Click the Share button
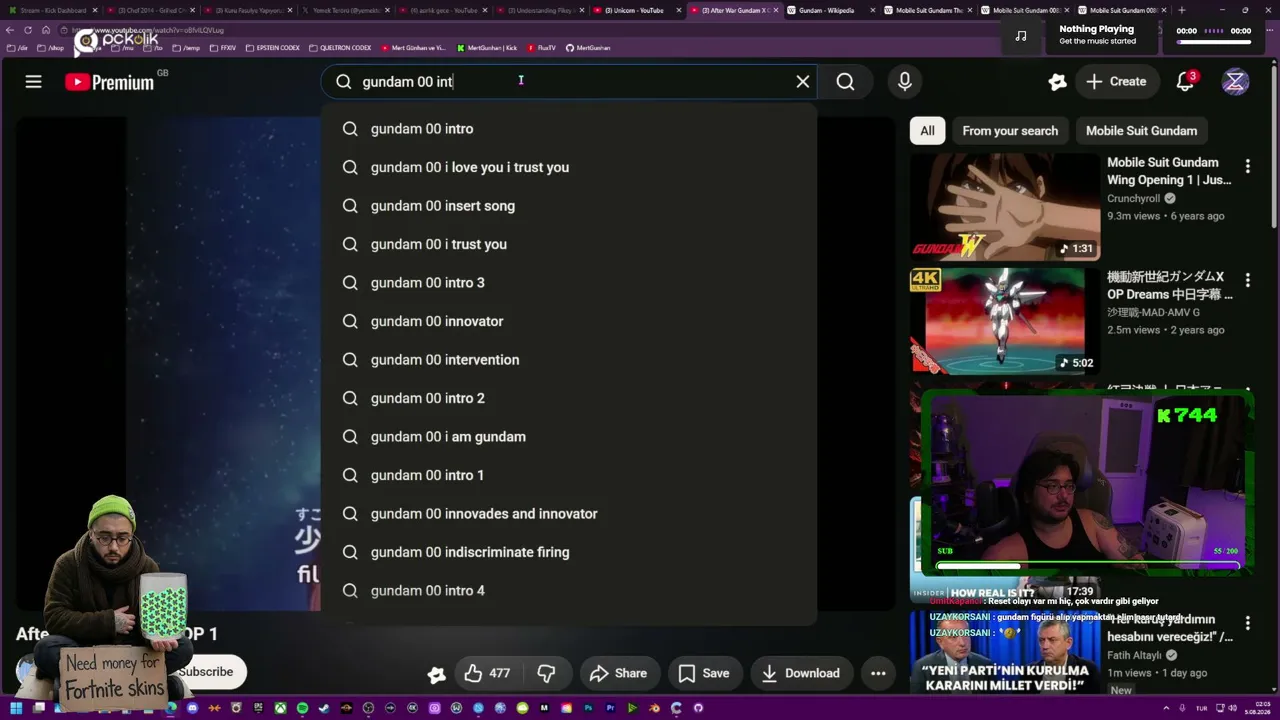Screen dimensions: 1280x720 click(x=619, y=674)
